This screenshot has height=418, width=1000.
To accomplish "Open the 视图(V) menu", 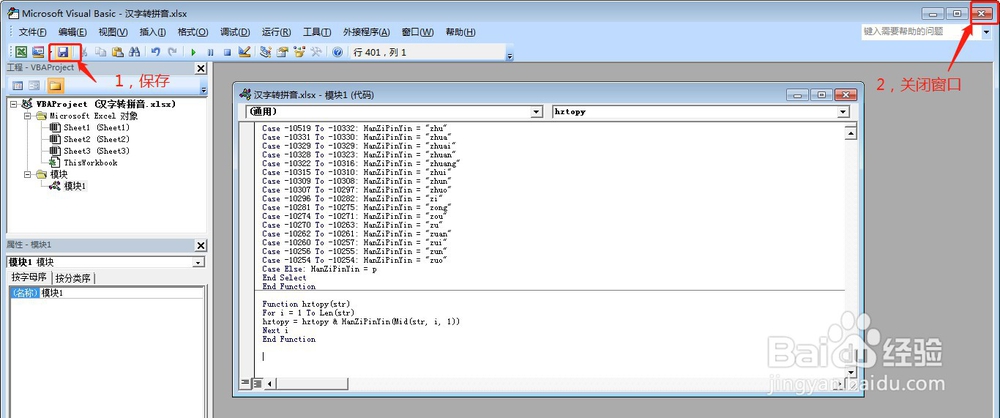I will (113, 33).
